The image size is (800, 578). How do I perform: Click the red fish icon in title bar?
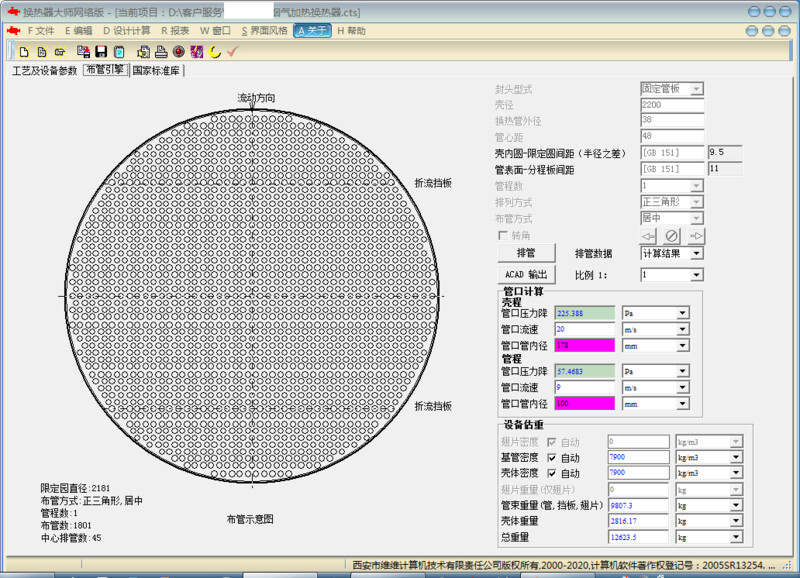tap(14, 11)
